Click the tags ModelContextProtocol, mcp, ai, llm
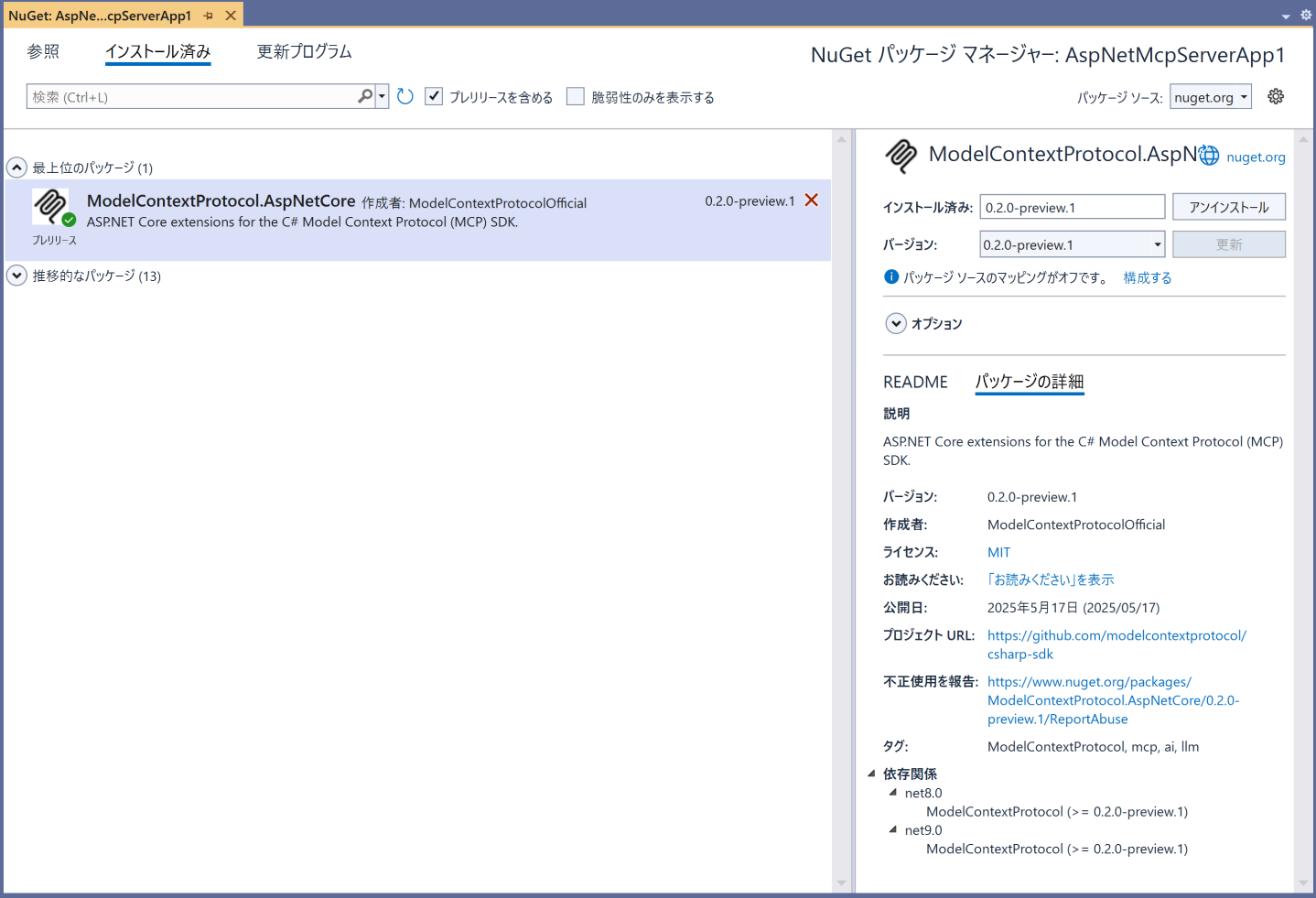Image resolution: width=1316 pixels, height=898 pixels. click(1093, 746)
